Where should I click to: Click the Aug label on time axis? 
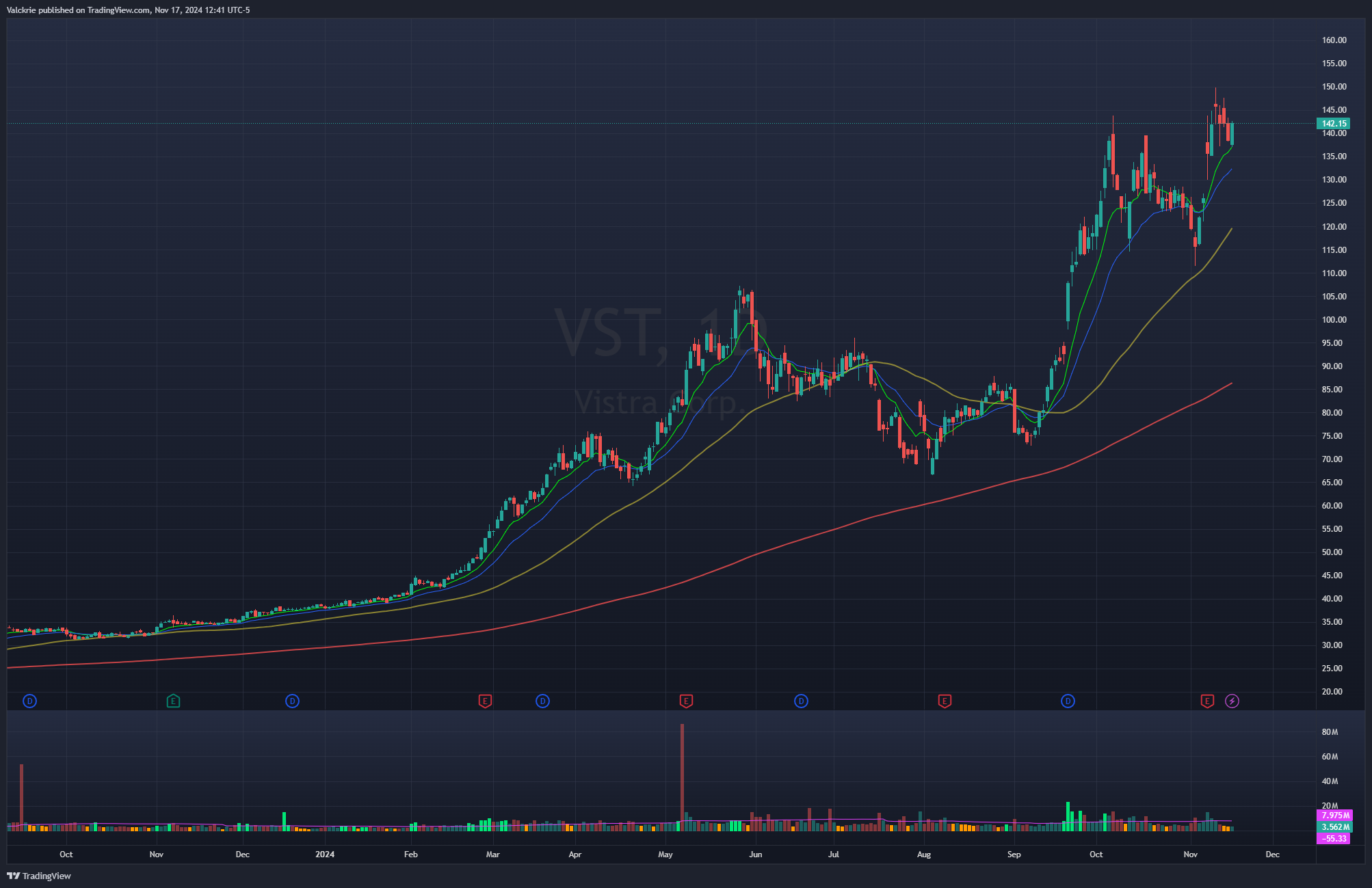(924, 855)
